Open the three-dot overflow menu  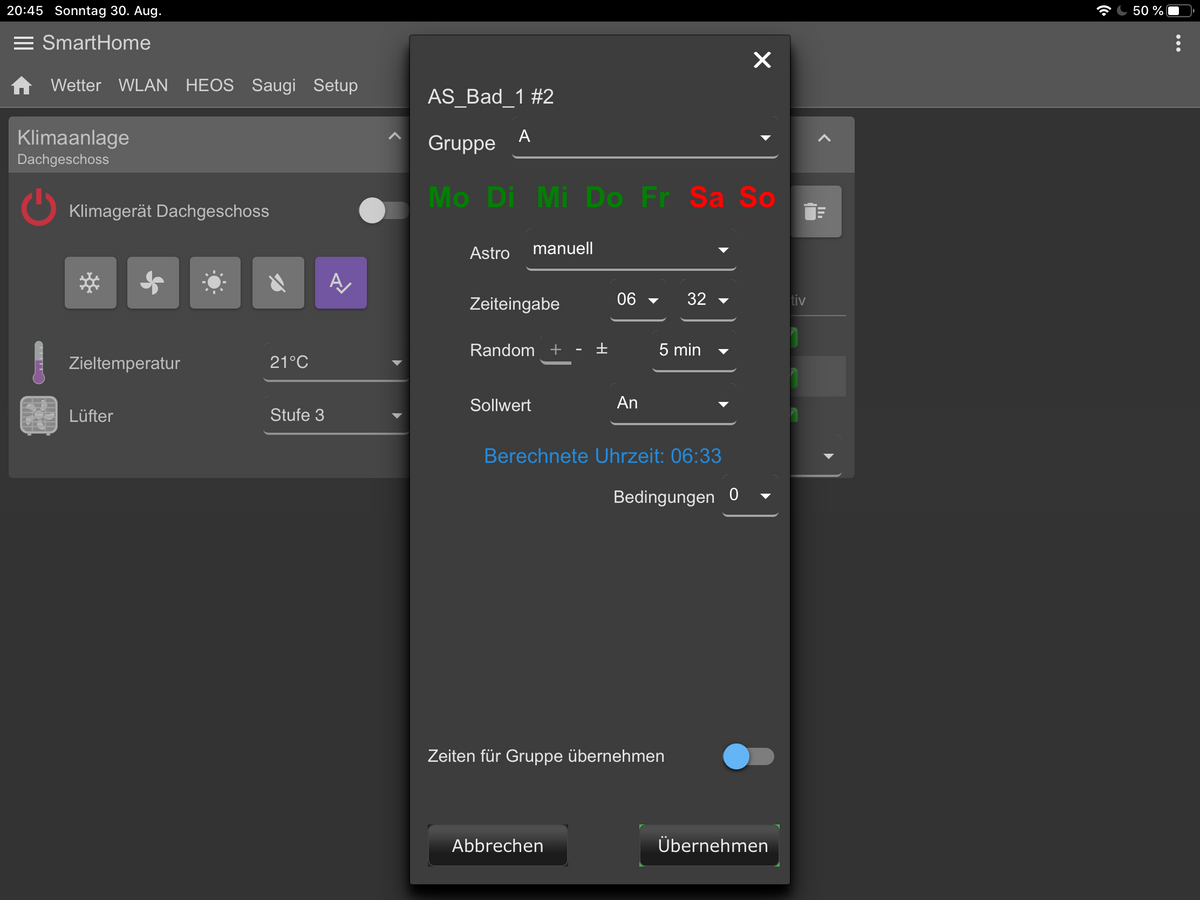pos(1178,44)
